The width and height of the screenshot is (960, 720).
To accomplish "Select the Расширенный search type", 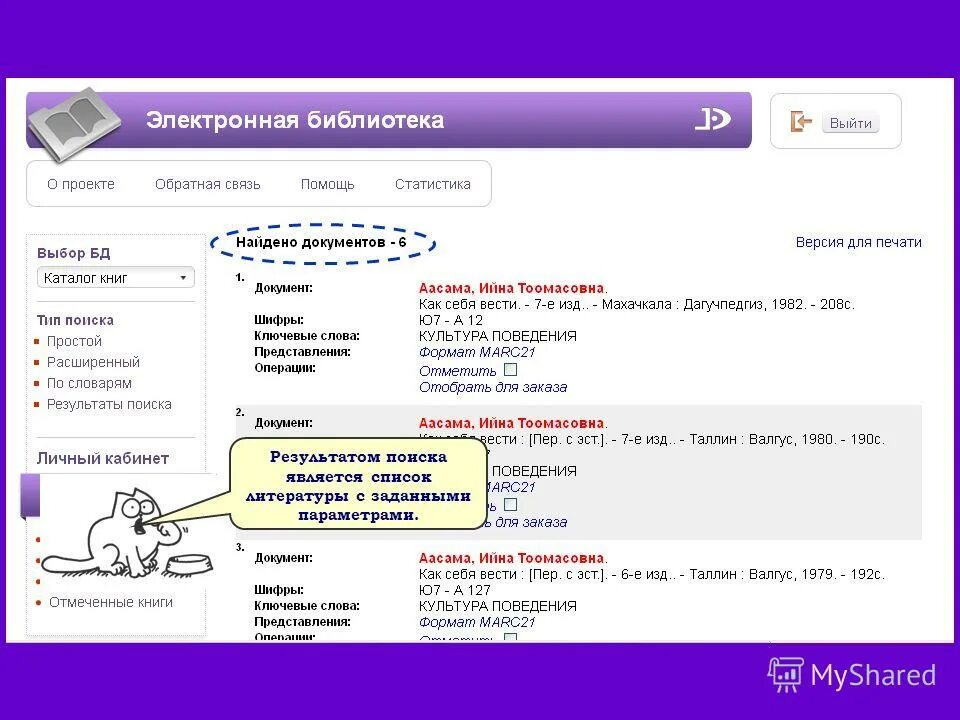I will [x=94, y=361].
